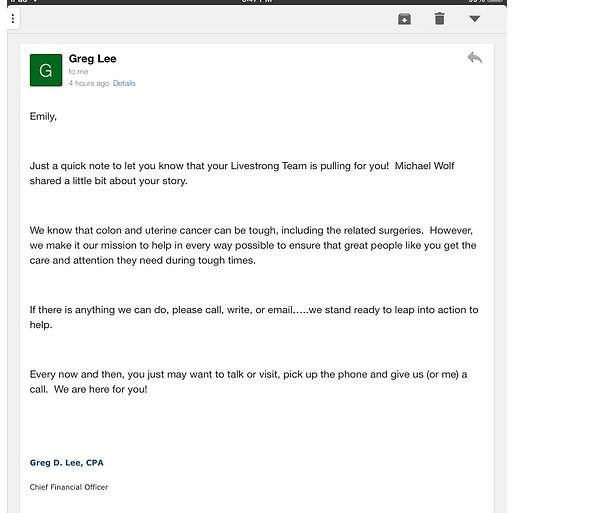Image resolution: width=591 pixels, height=513 pixels.
Task: Click the Livestrong Team paragraph
Action: pyautogui.click(x=242, y=173)
